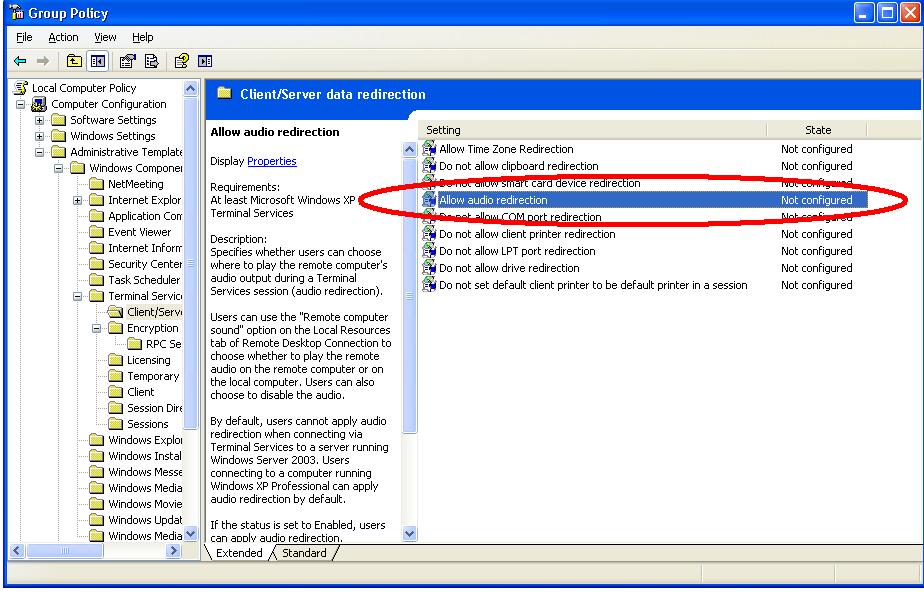Sort list by the Setting column header
The image size is (924, 592).
pos(593,130)
